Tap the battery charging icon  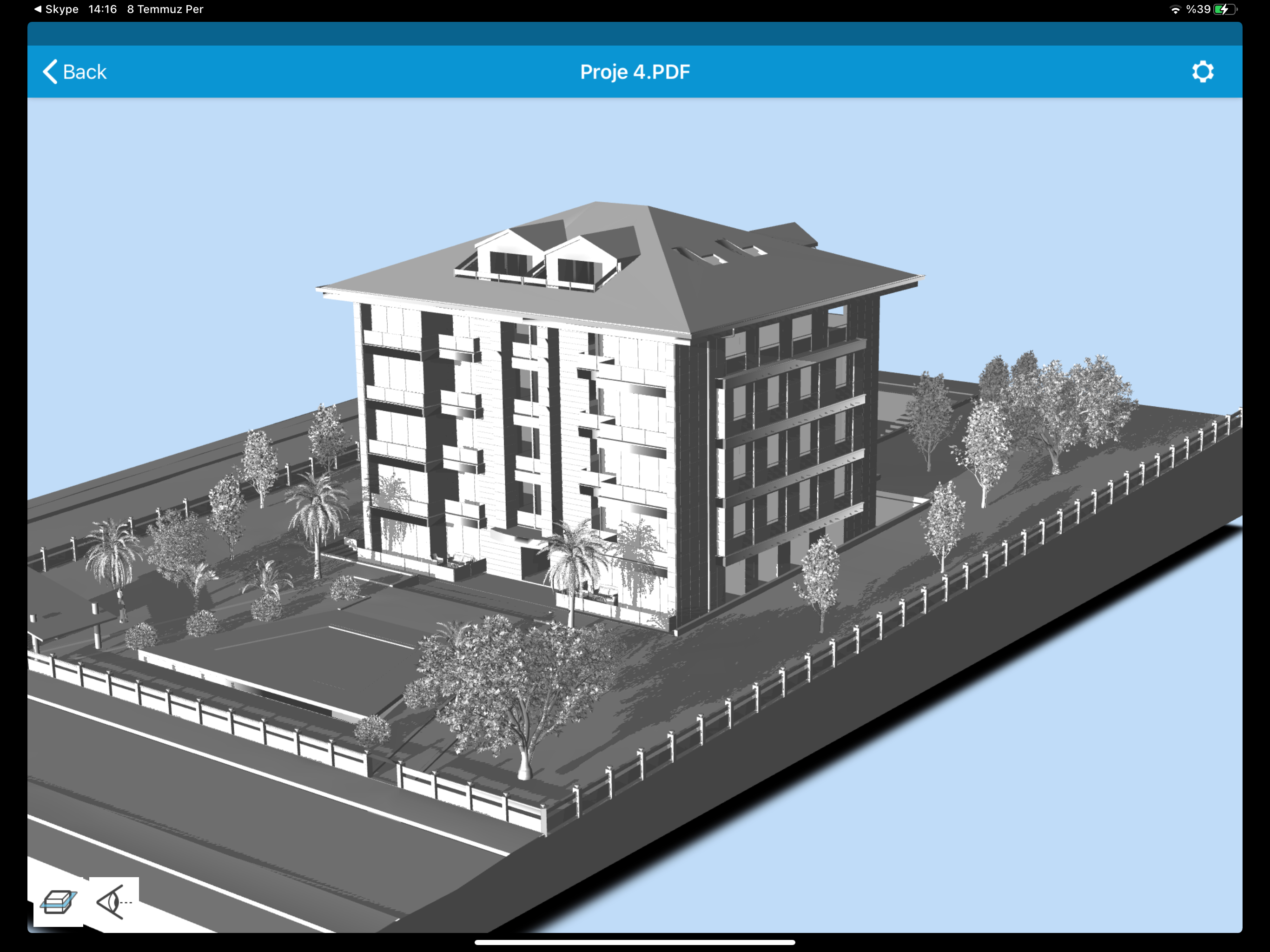(1224, 10)
